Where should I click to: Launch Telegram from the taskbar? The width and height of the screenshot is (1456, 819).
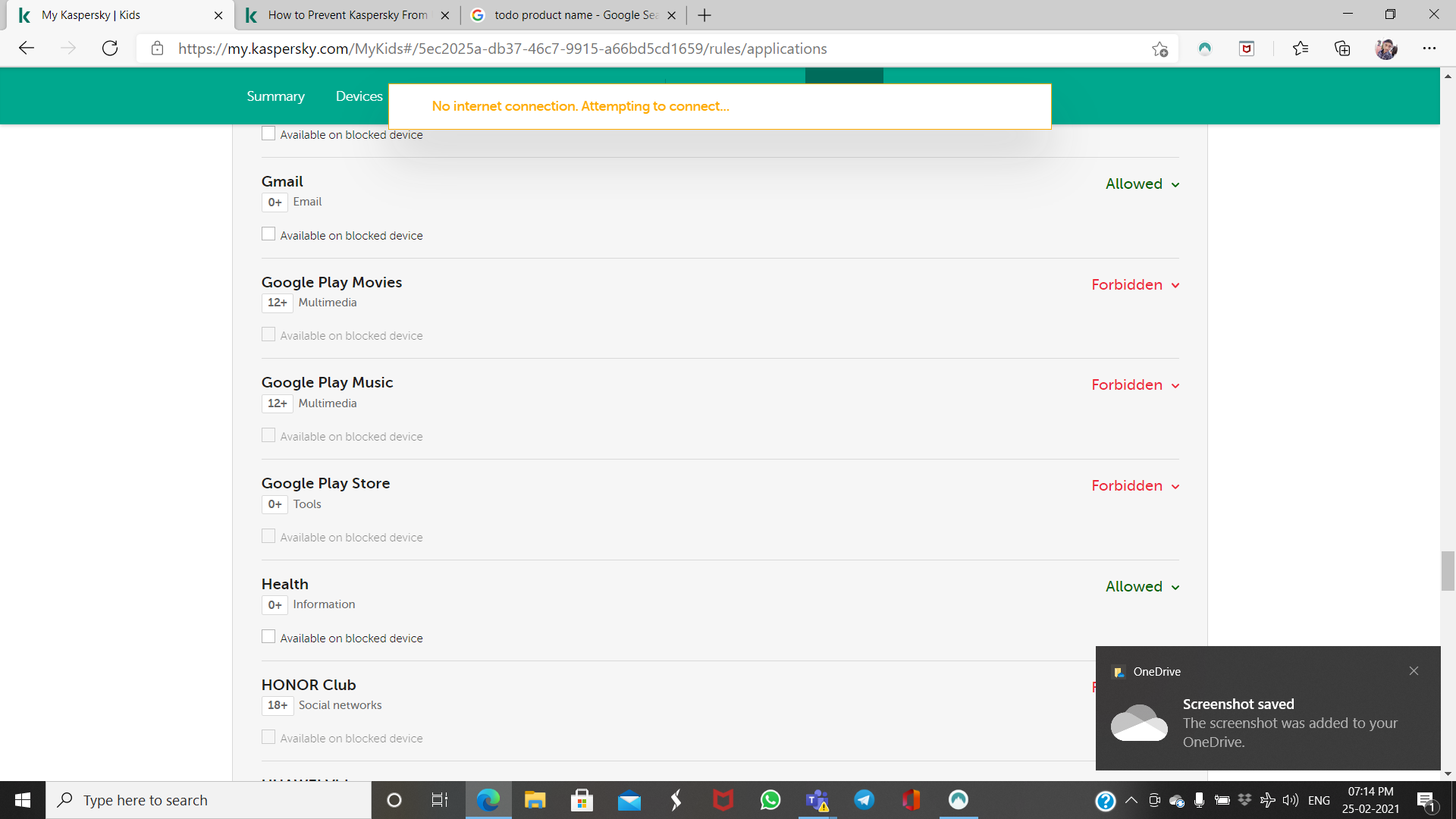[864, 800]
